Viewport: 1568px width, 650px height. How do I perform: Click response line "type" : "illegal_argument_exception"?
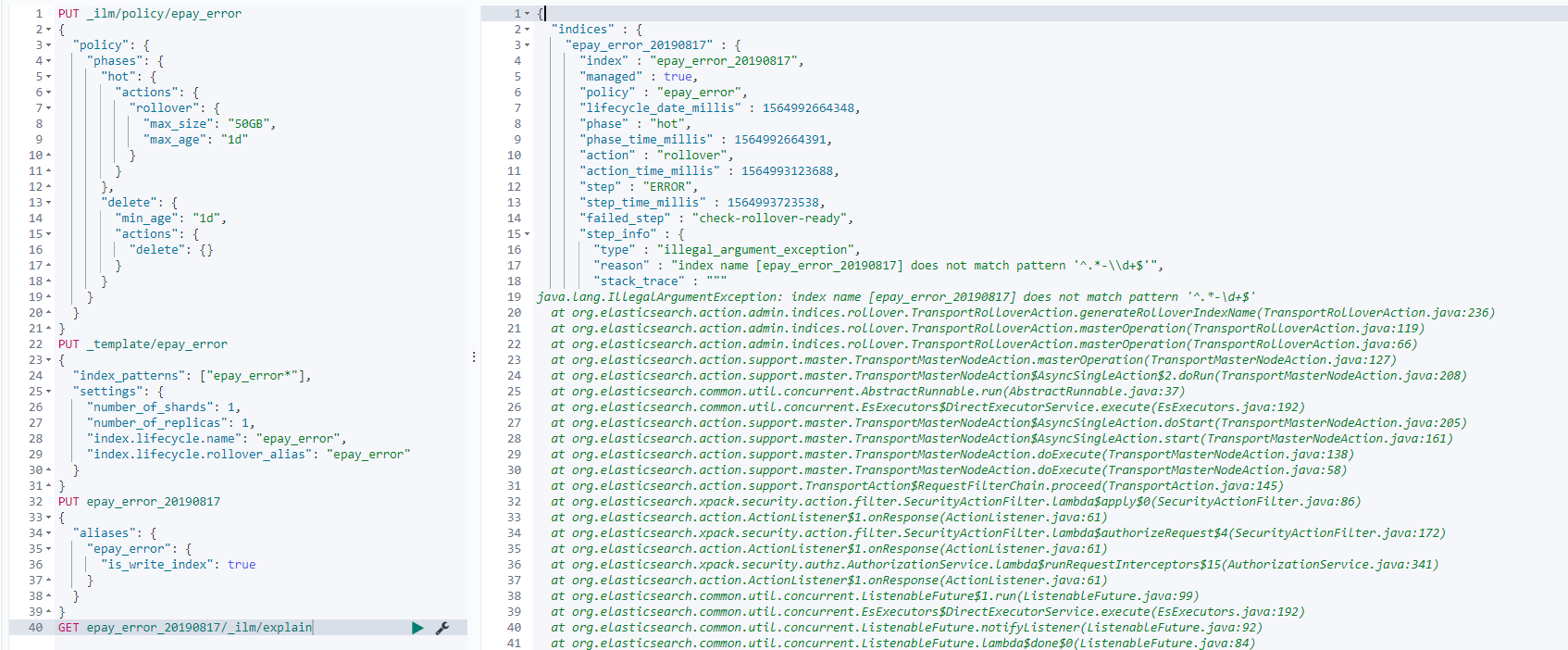[728, 250]
